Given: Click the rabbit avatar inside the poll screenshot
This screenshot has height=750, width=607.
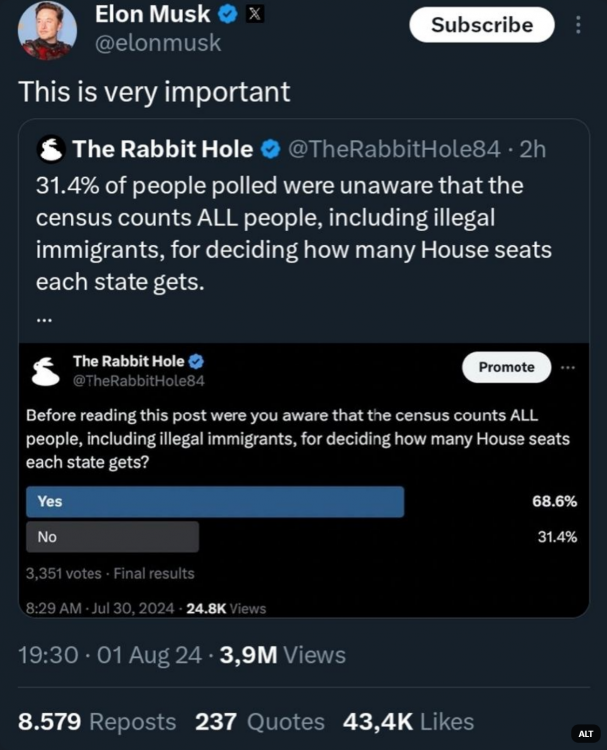Looking at the screenshot, I should [46, 370].
